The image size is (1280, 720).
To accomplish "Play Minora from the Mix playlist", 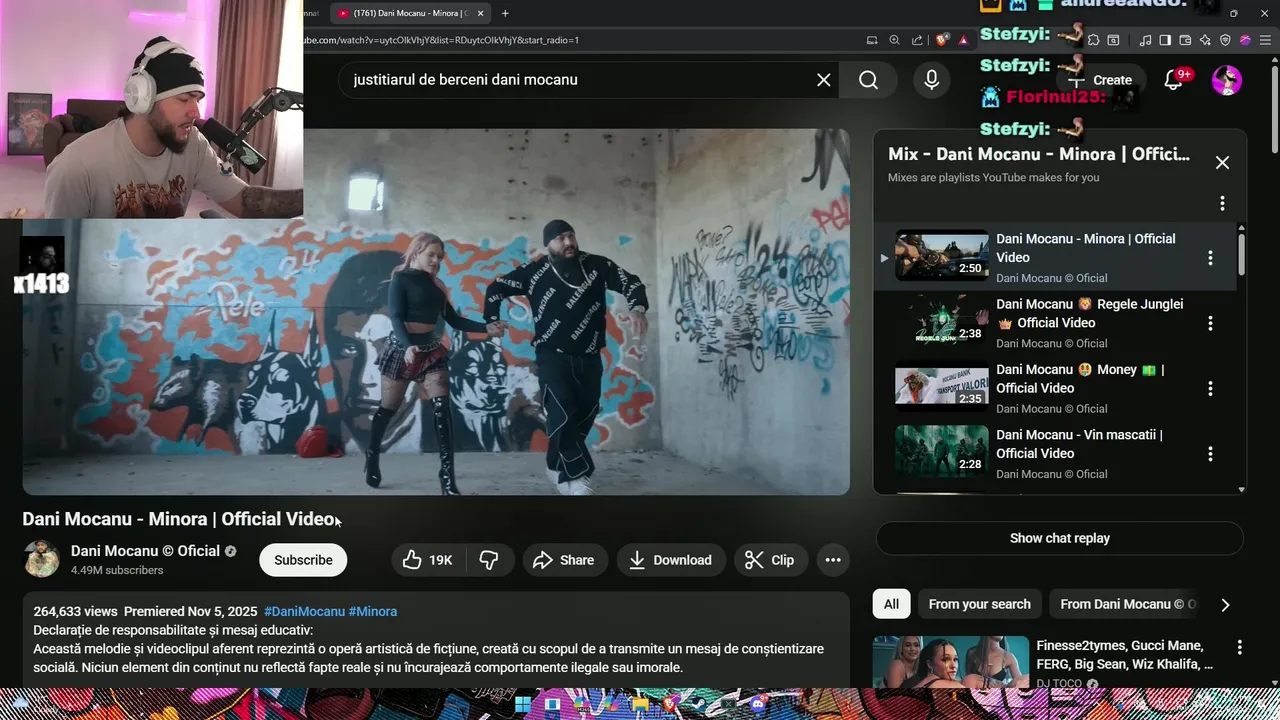I will click(942, 256).
